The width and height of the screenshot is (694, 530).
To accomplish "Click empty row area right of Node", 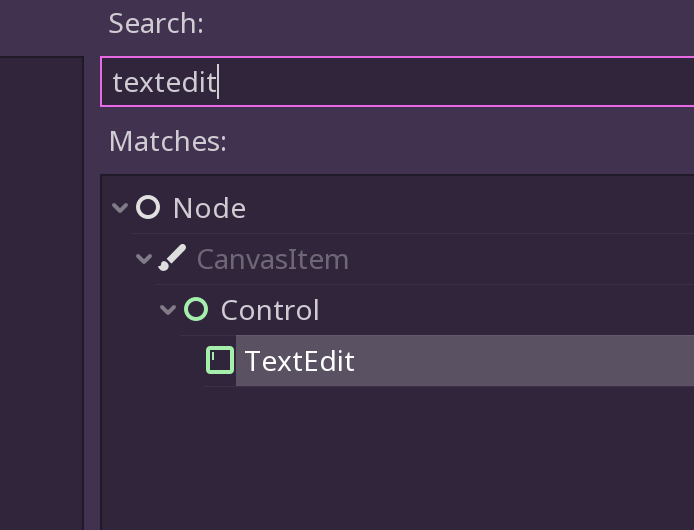I will 469,208.
